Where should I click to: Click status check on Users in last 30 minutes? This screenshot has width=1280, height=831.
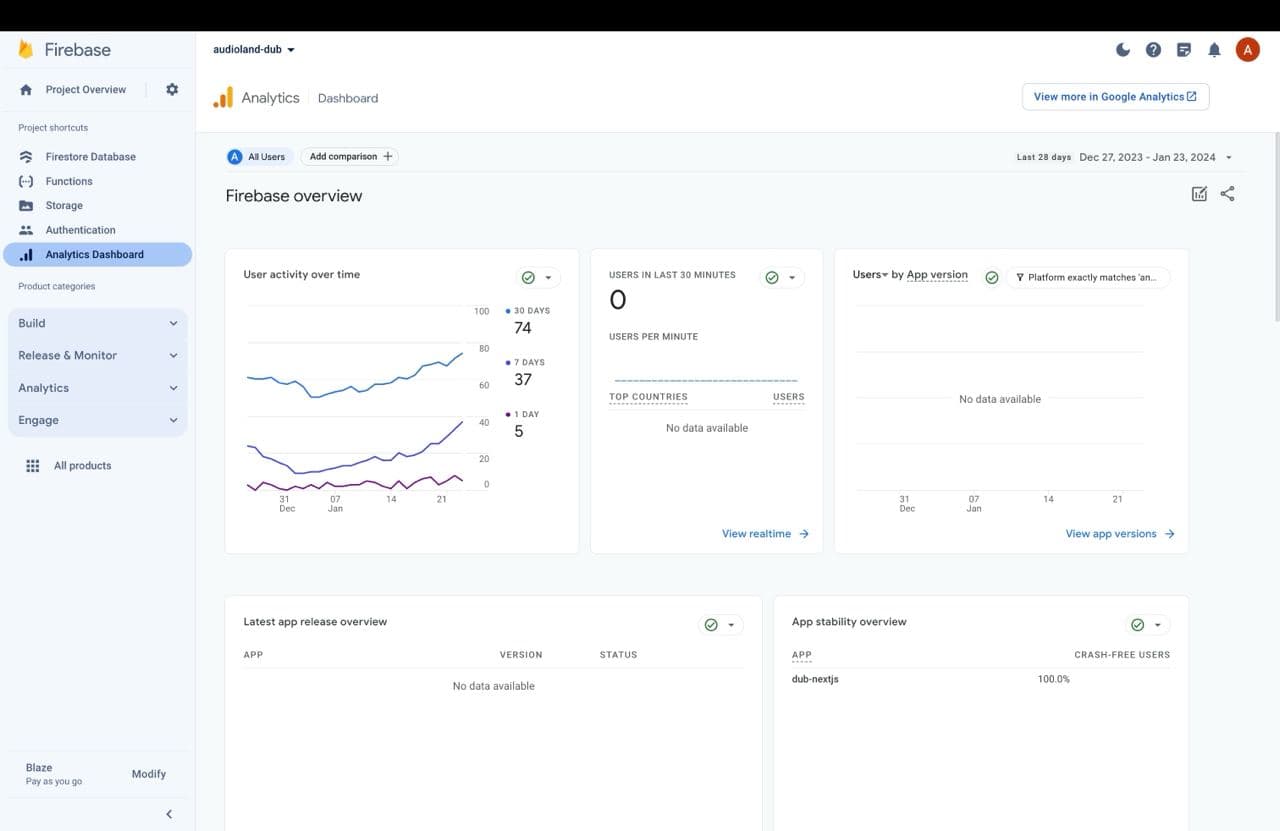click(x=772, y=278)
